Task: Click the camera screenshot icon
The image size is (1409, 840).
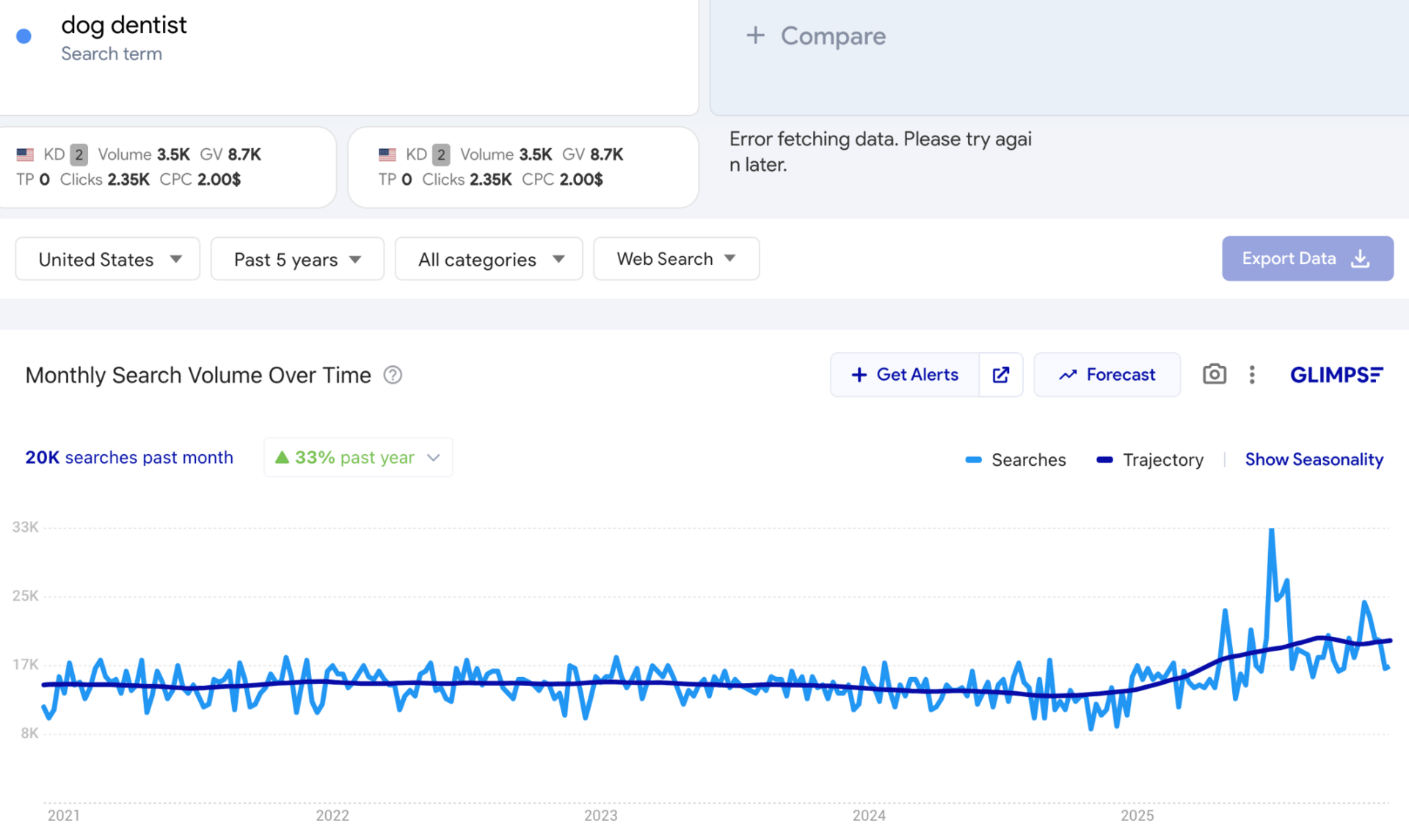Action: pos(1214,374)
